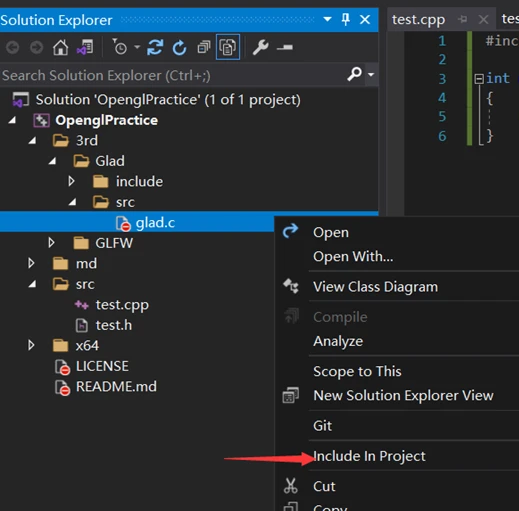The image size is (519, 511).
Task: Click the Home icon in Solution Explorer toolbar
Action: [x=60, y=48]
